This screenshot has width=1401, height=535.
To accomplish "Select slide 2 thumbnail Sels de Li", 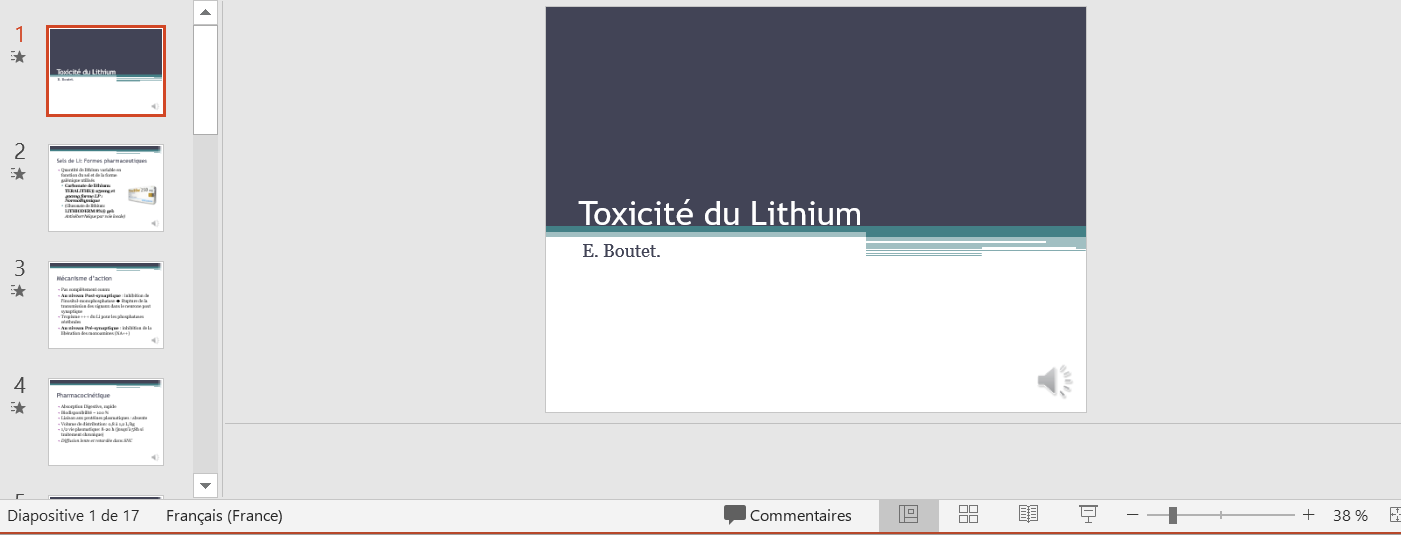I will point(106,188).
